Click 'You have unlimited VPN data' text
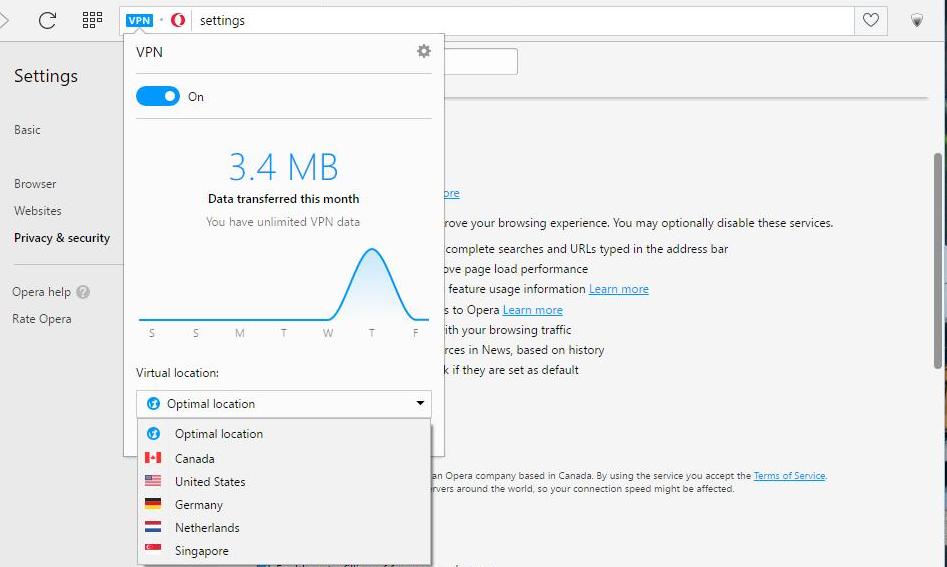This screenshot has height=567, width=947. tap(283, 222)
